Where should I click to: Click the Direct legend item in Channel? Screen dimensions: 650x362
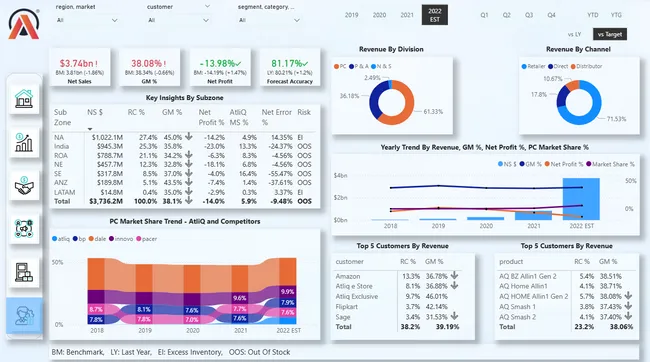(558, 66)
